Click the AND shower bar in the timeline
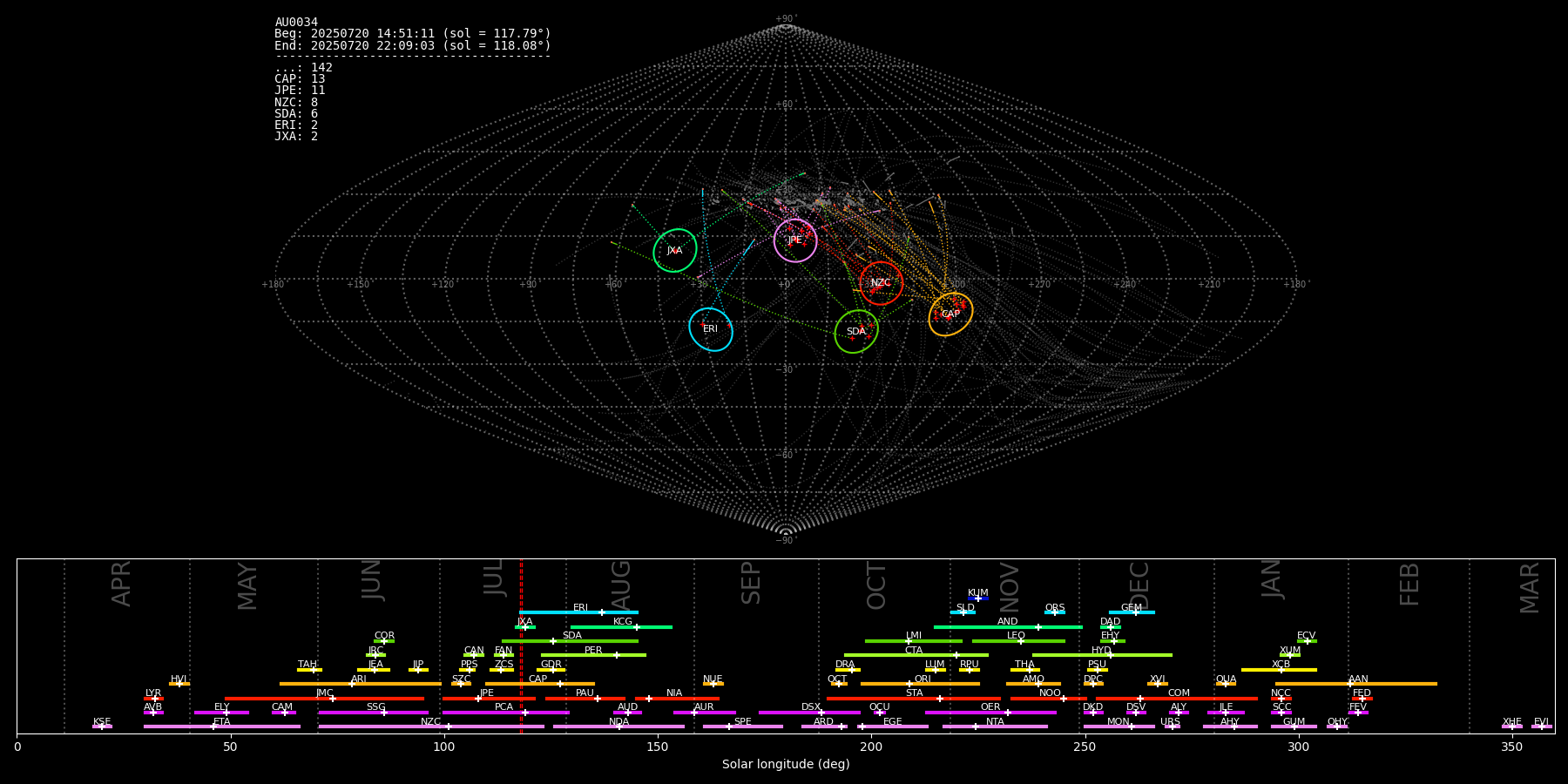Viewport: 1568px width, 784px height. (1008, 627)
